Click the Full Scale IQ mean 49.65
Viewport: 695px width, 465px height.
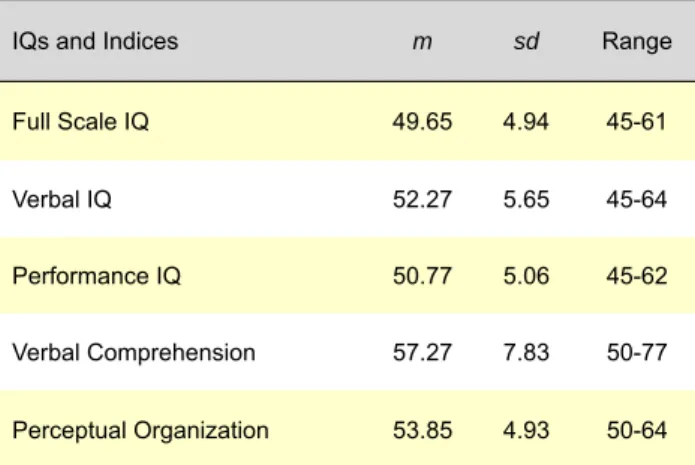pos(422,122)
